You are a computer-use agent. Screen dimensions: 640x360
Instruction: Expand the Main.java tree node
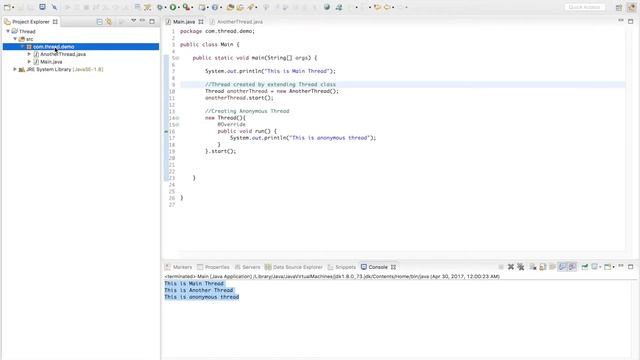pos(29,62)
